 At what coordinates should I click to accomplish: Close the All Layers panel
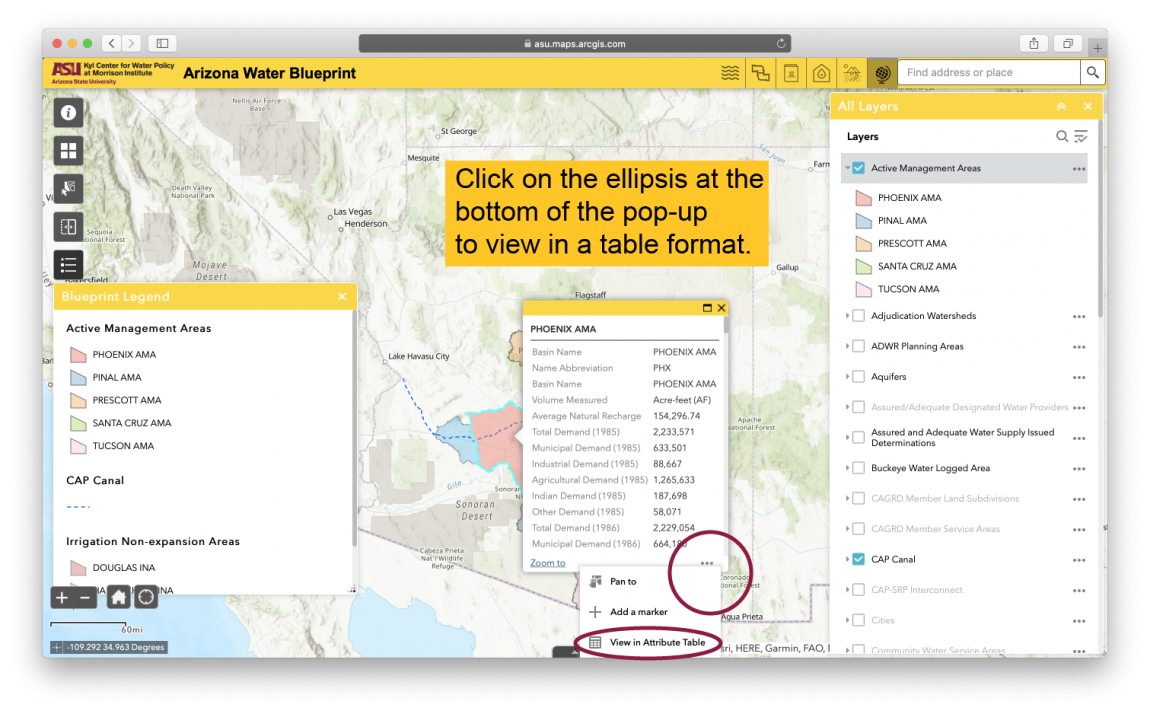1088,106
